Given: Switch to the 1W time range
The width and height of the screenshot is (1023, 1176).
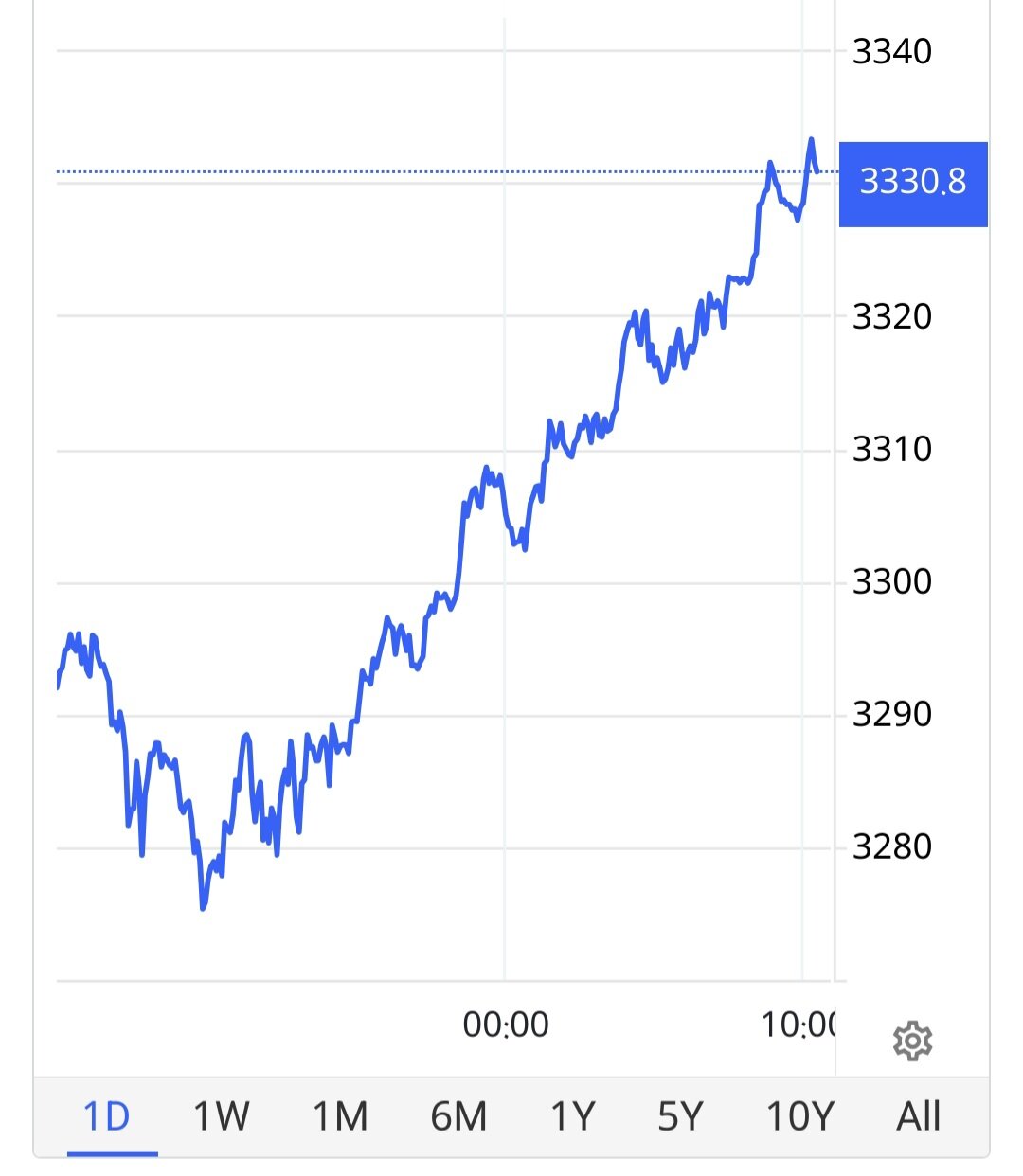Looking at the screenshot, I should (221, 1116).
